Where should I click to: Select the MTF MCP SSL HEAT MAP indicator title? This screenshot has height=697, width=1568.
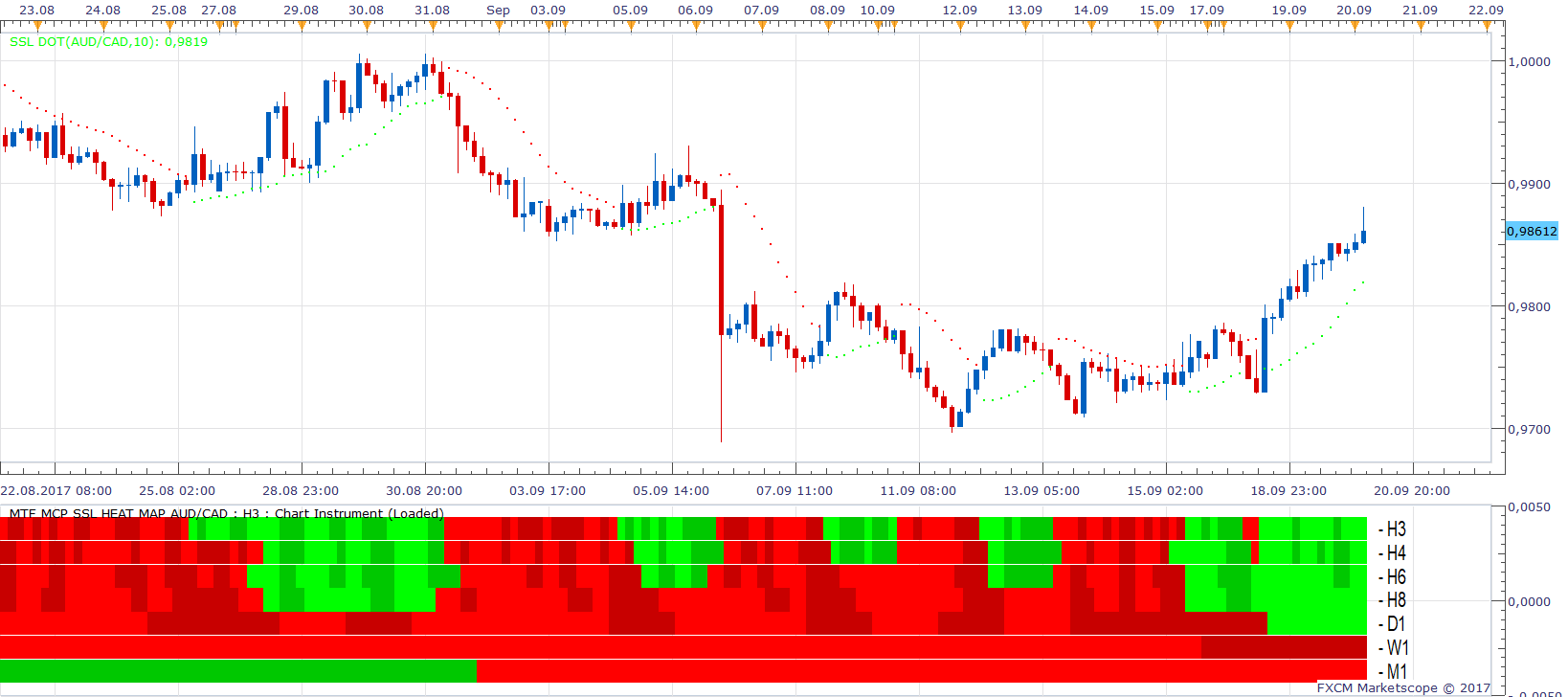(226, 513)
